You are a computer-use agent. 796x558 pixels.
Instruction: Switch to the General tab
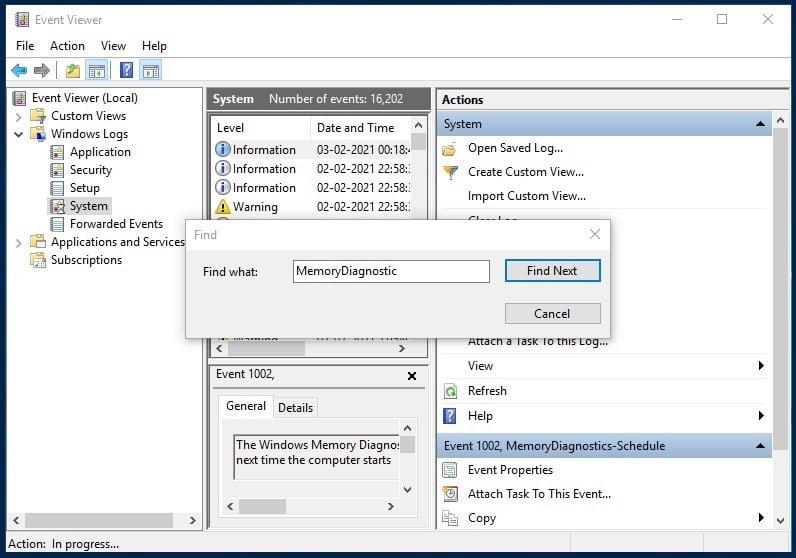[x=246, y=406]
